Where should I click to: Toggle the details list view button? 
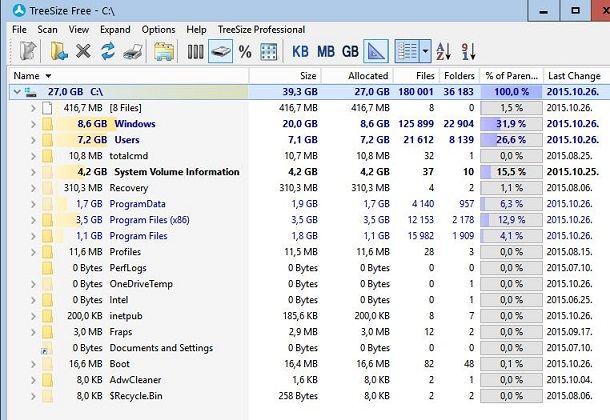coord(407,51)
